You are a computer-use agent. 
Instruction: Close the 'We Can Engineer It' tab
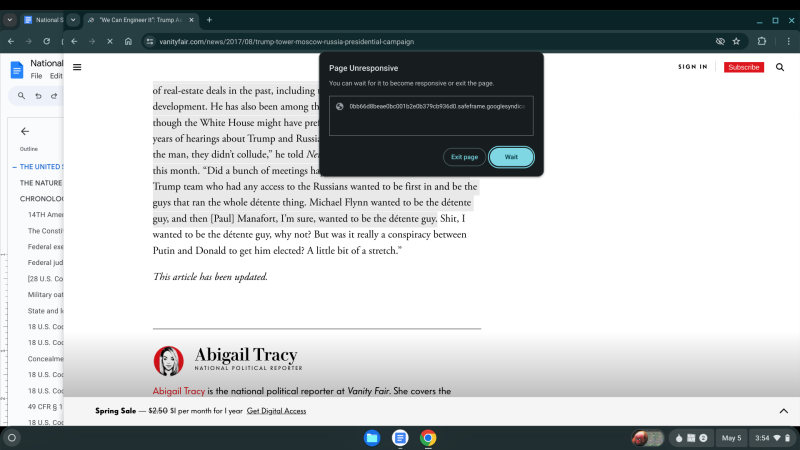point(191,20)
